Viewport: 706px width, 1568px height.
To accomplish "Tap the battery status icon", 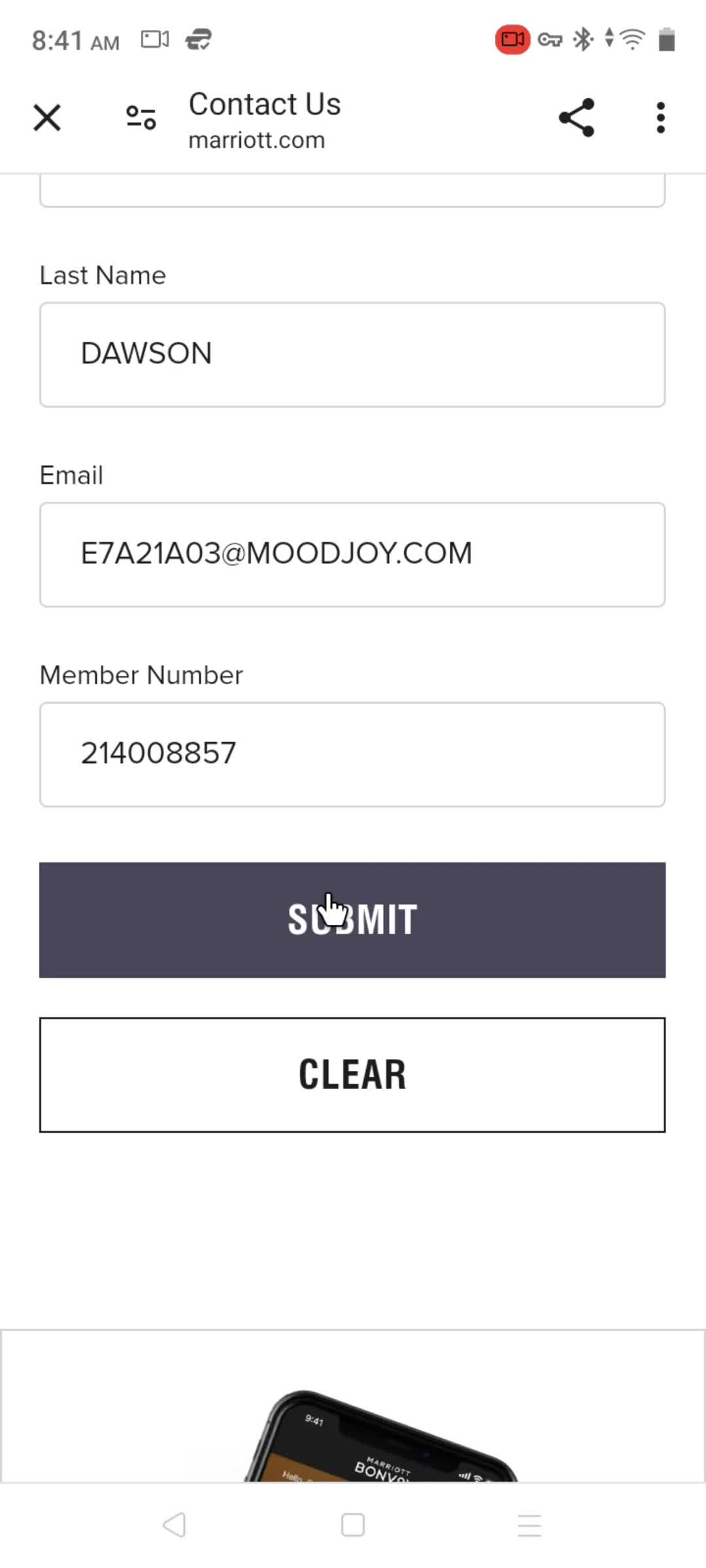I will click(x=666, y=40).
